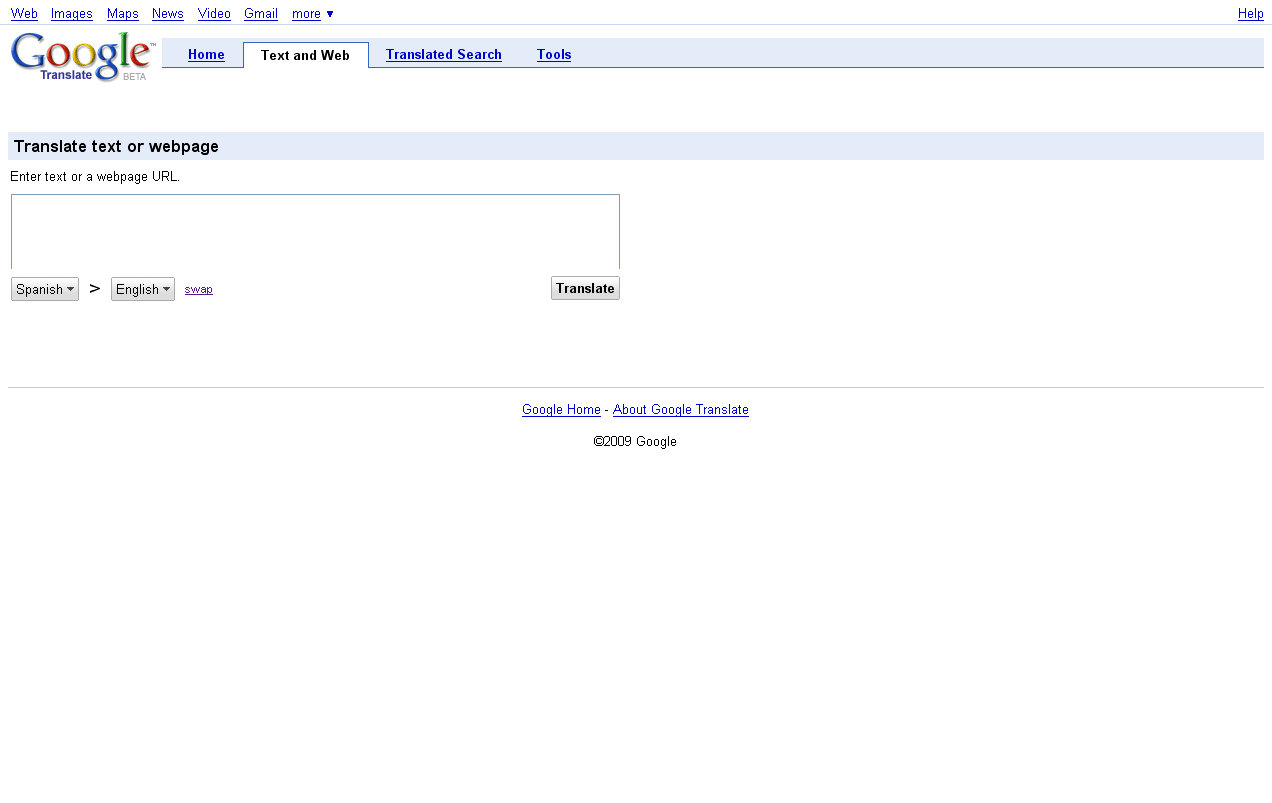Open News from the top bar
Viewport: 1272px width, 803px height.
[168, 14]
